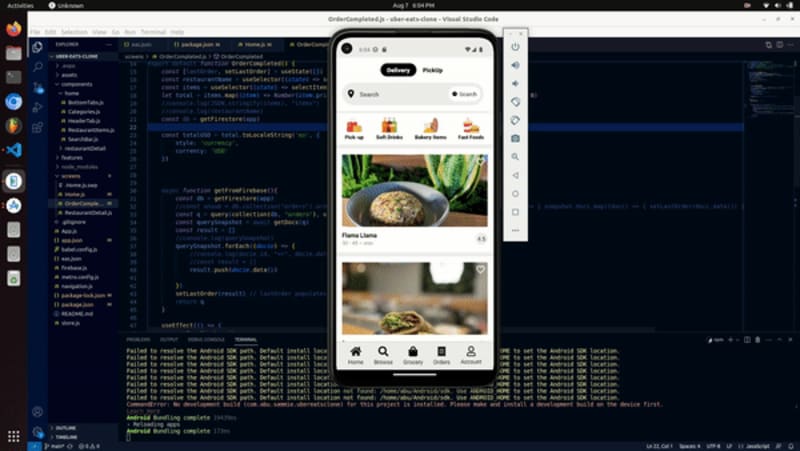Open the Flame Llama restaurant photo
This screenshot has height=451, width=800.
pyautogui.click(x=414, y=191)
